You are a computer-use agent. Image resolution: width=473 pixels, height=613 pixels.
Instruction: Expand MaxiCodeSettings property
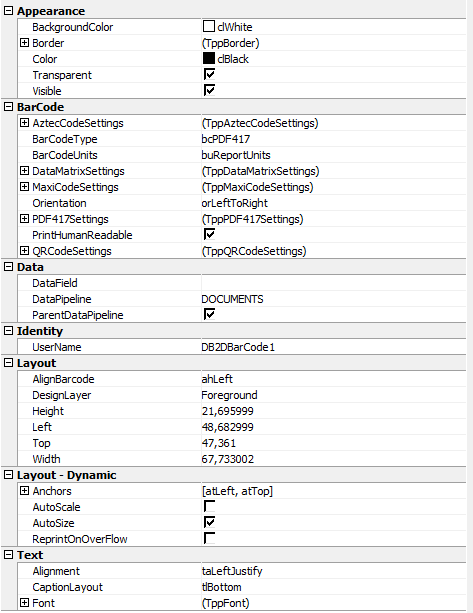(24, 187)
